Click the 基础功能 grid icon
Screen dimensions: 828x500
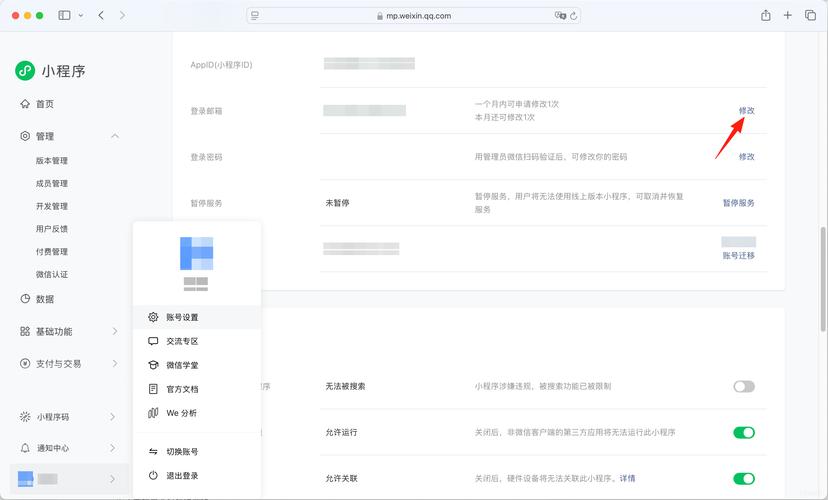25,331
